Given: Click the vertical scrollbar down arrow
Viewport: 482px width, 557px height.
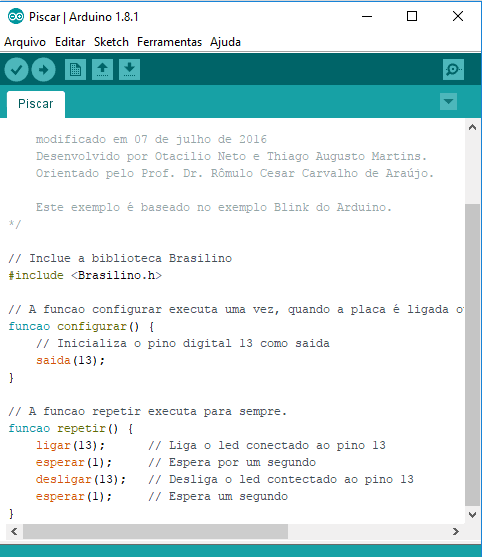Looking at the screenshot, I should point(472,515).
